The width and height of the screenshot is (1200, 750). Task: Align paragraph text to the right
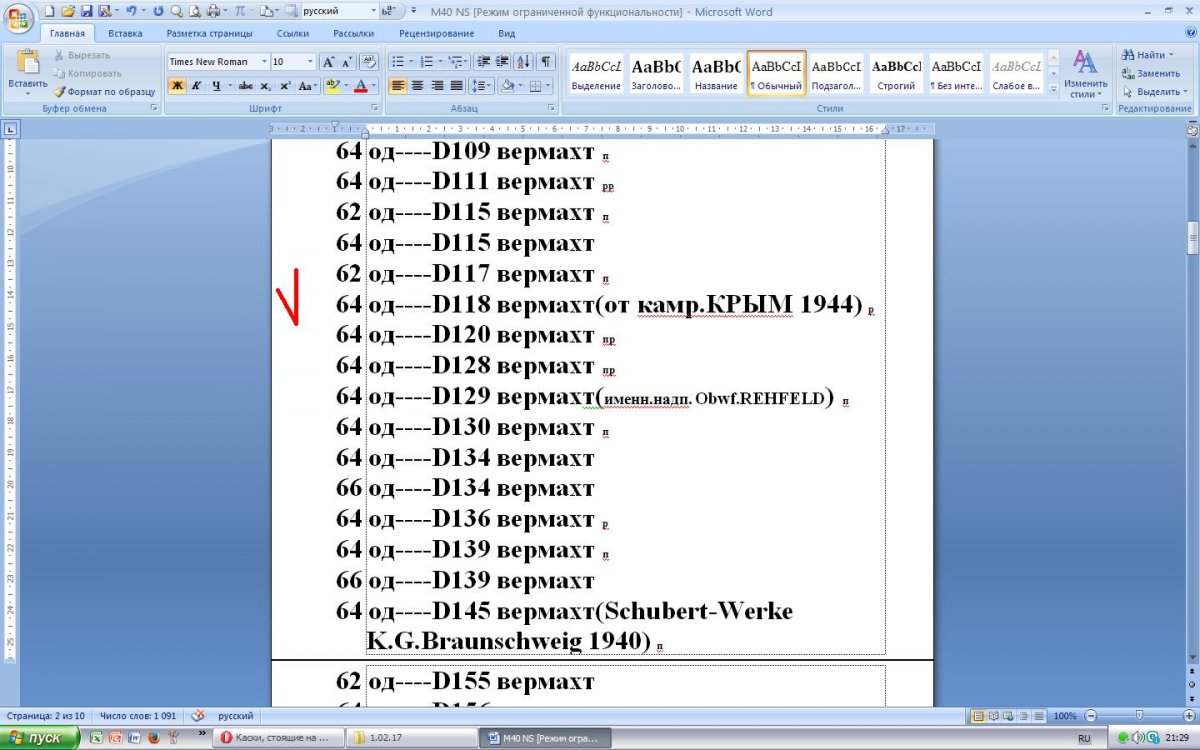pos(437,86)
